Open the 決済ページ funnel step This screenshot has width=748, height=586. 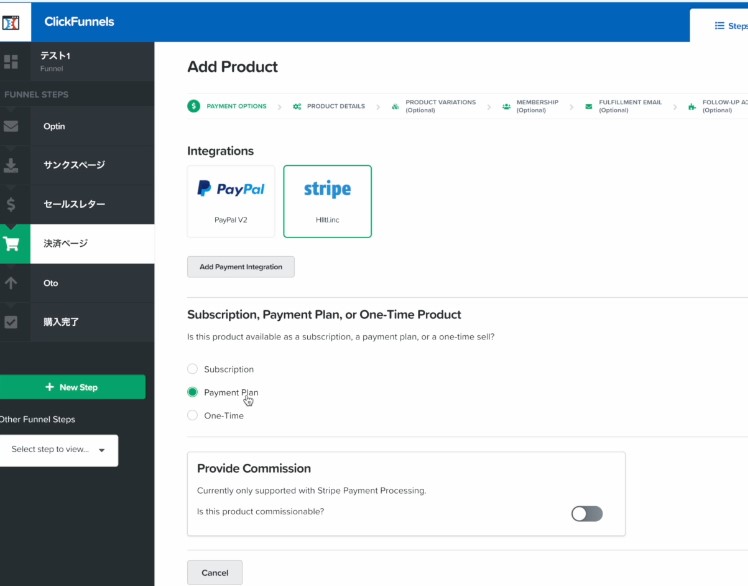(x=77, y=244)
